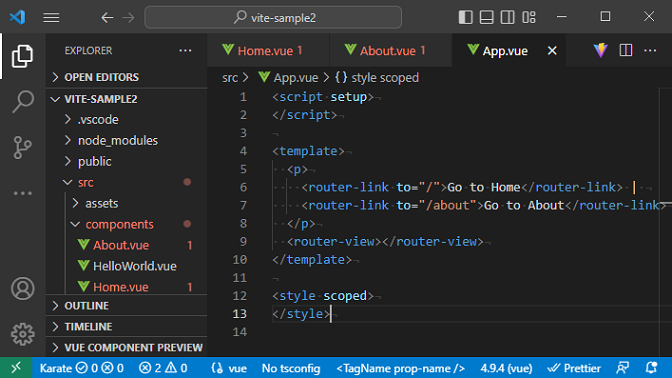This screenshot has width=672, height=378.
Task: Open the Accounts menu icon
Action: [22, 288]
